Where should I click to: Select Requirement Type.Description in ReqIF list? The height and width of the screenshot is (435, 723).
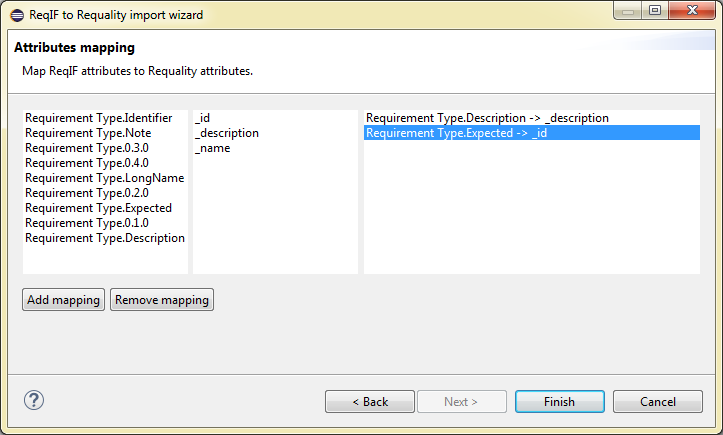105,238
